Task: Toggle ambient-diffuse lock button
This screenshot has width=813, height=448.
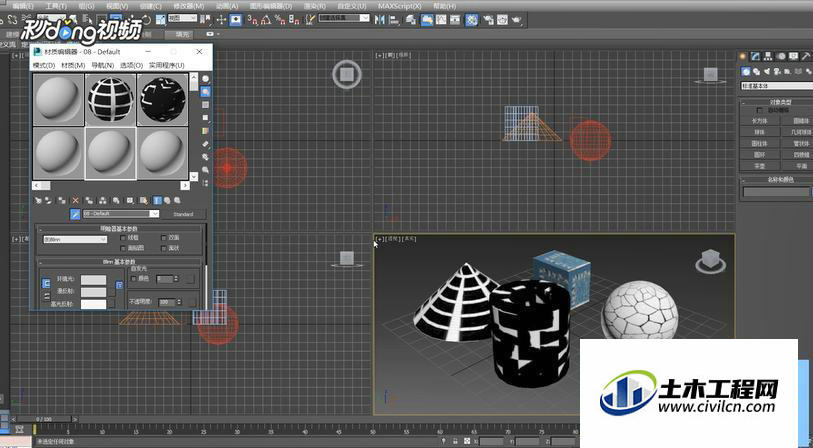Action: pos(46,284)
